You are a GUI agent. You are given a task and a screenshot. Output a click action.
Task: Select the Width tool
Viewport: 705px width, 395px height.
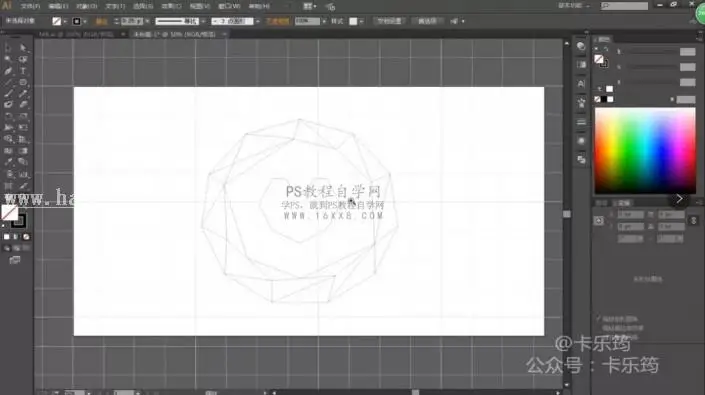click(8, 128)
